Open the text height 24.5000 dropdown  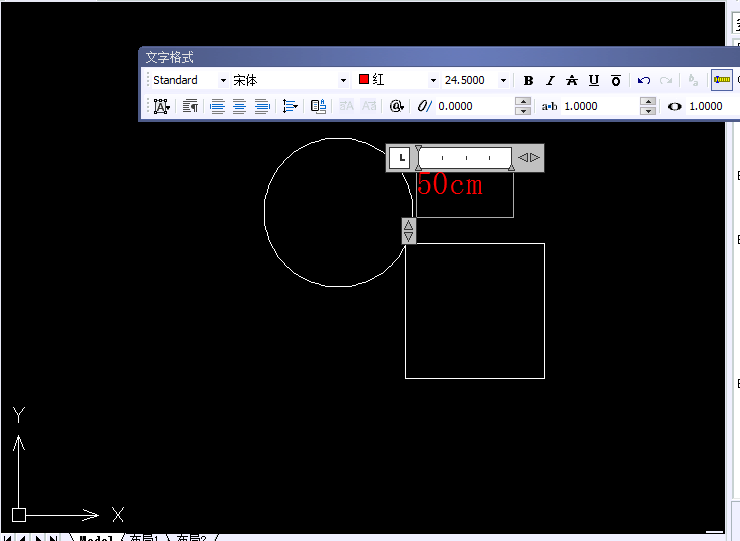[502, 80]
